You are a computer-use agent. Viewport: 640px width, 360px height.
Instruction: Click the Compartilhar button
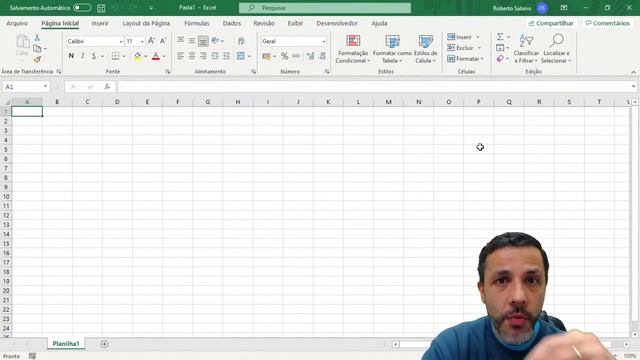551,24
